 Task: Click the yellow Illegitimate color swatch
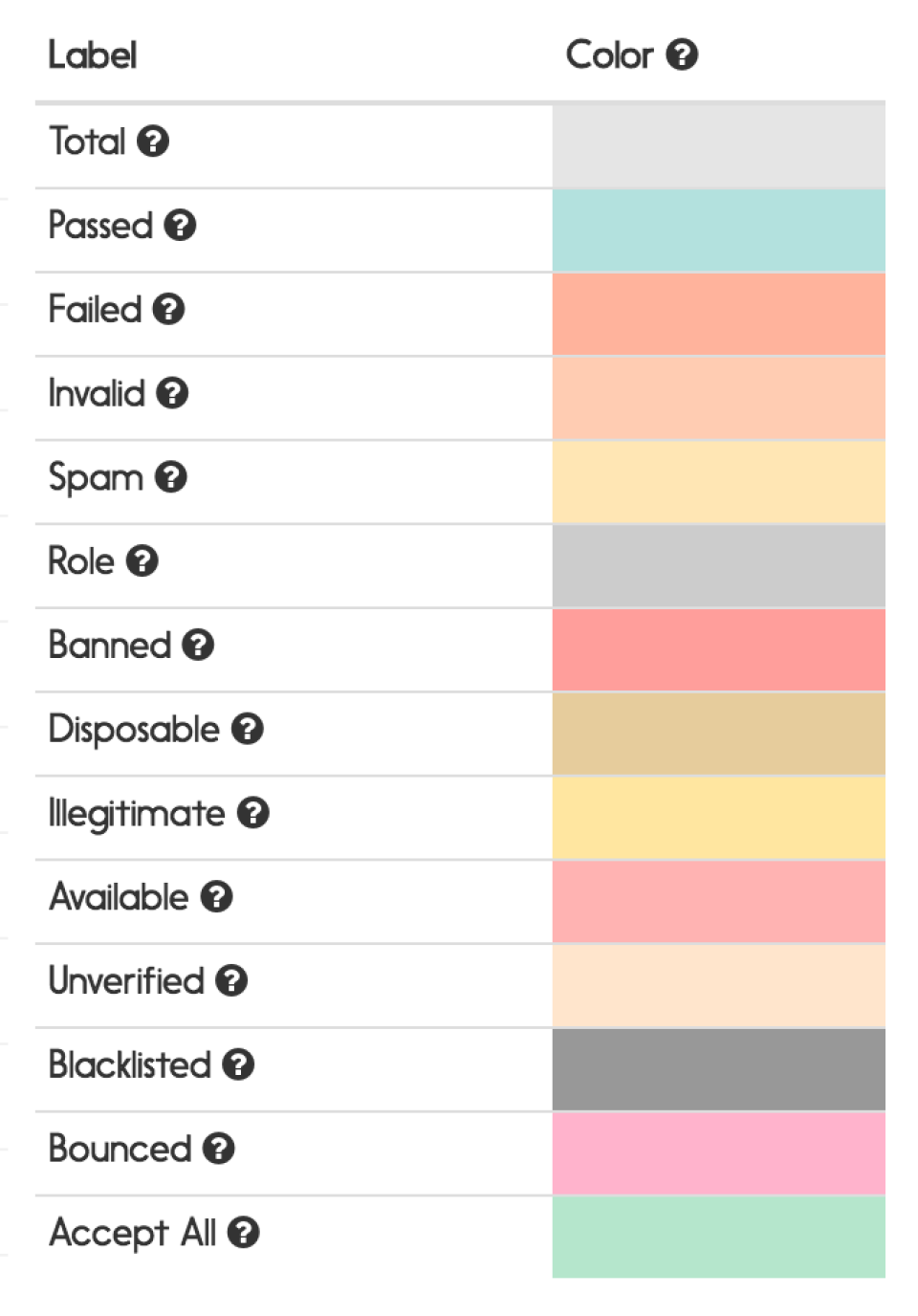[x=718, y=818]
